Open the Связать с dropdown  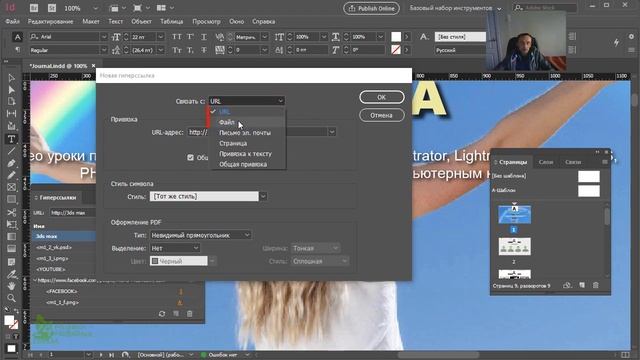click(x=247, y=101)
